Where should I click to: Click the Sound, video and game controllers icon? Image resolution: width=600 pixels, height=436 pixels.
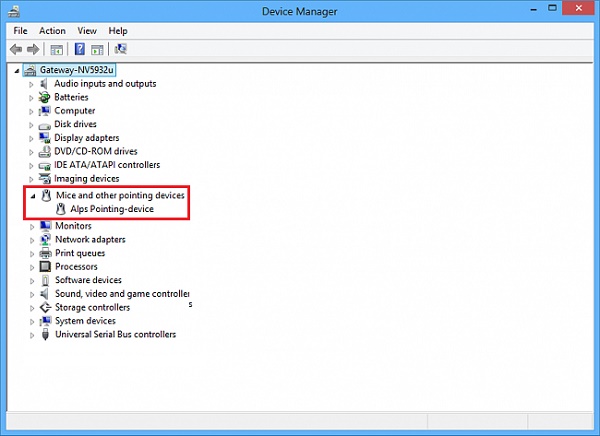coord(45,294)
